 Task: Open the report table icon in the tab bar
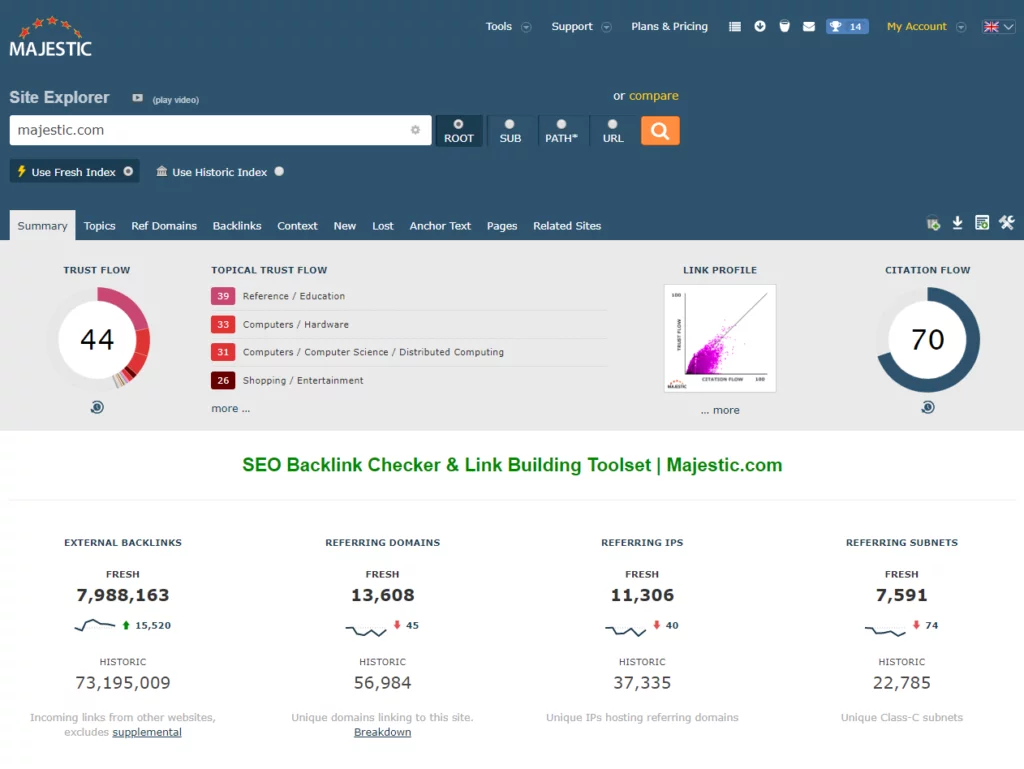(x=982, y=223)
